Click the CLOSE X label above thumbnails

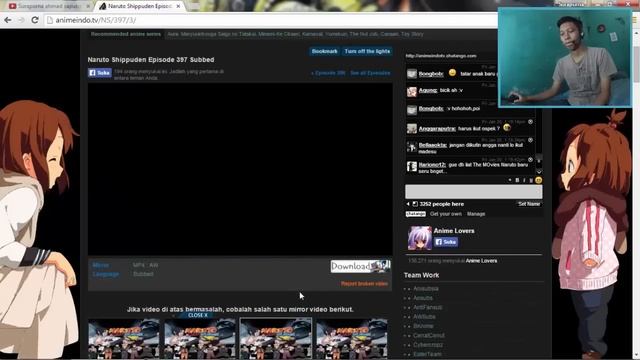click(x=198, y=315)
